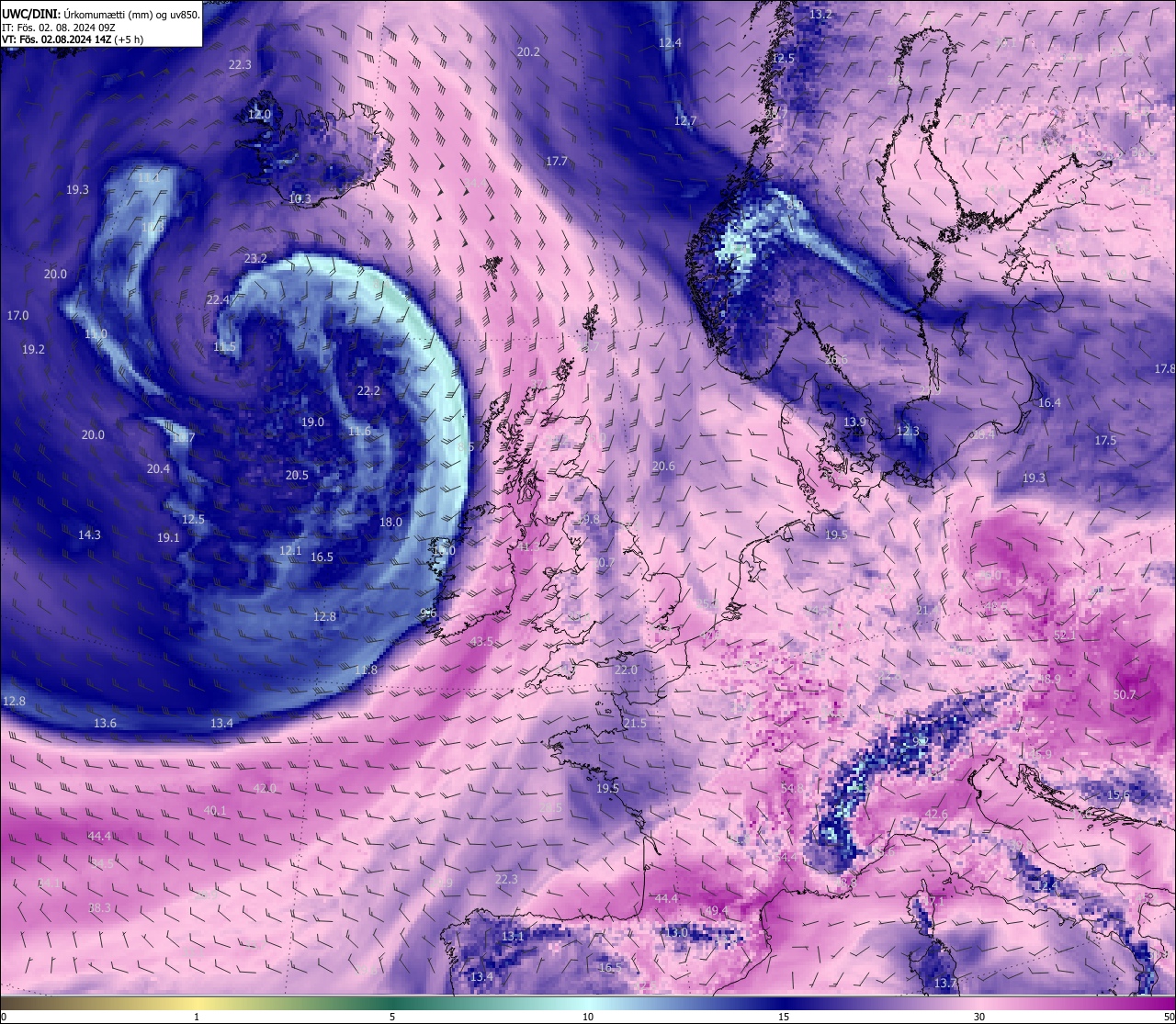Click the map value '13.6'
This screenshot has height=1024, width=1176.
(x=105, y=724)
